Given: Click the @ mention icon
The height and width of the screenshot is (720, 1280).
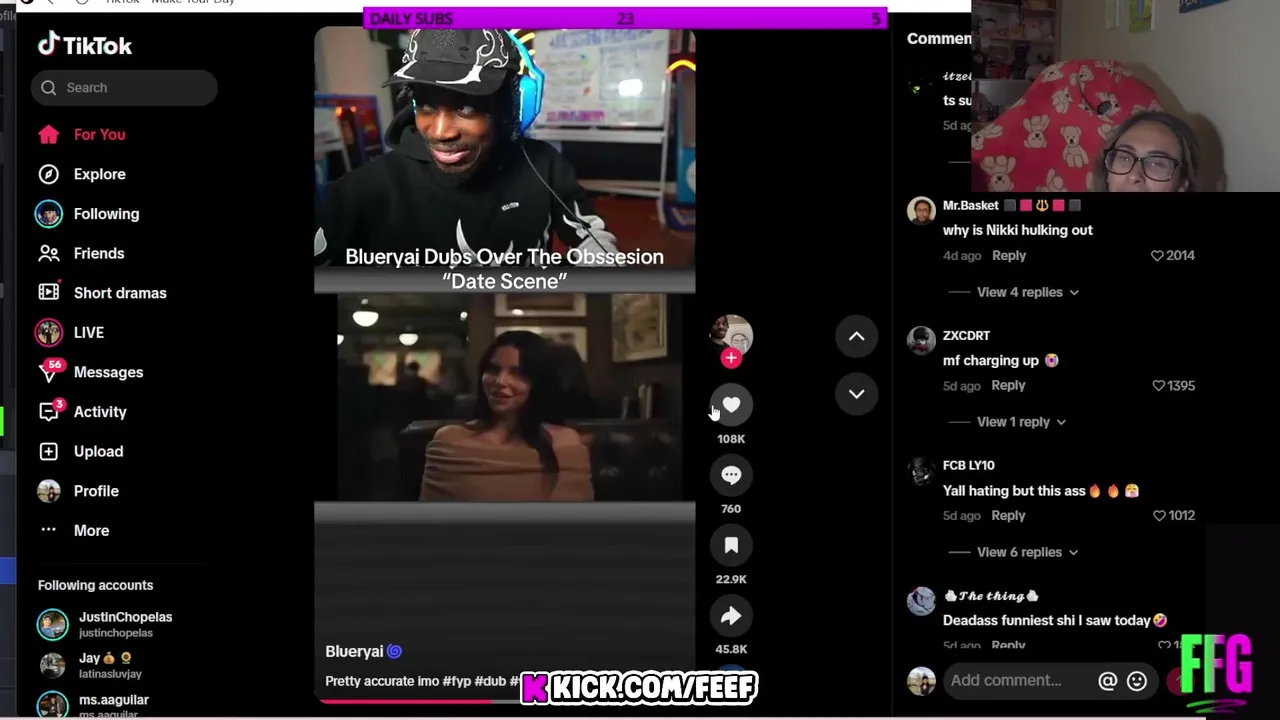Looking at the screenshot, I should pos(1107,681).
